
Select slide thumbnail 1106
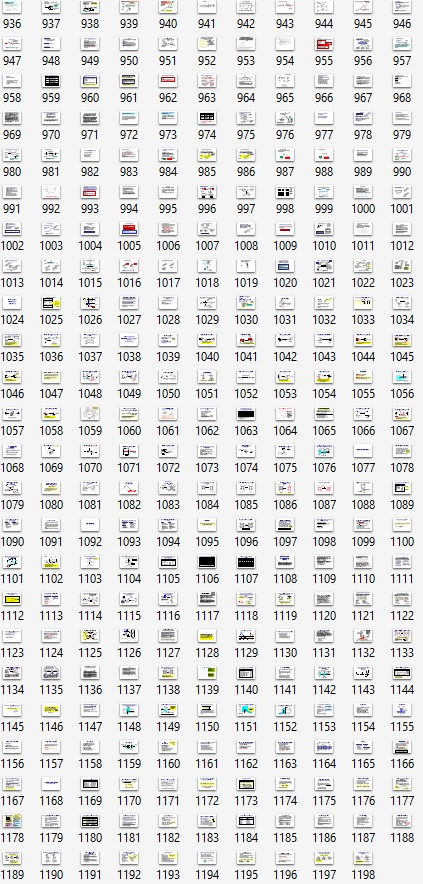tap(207, 562)
